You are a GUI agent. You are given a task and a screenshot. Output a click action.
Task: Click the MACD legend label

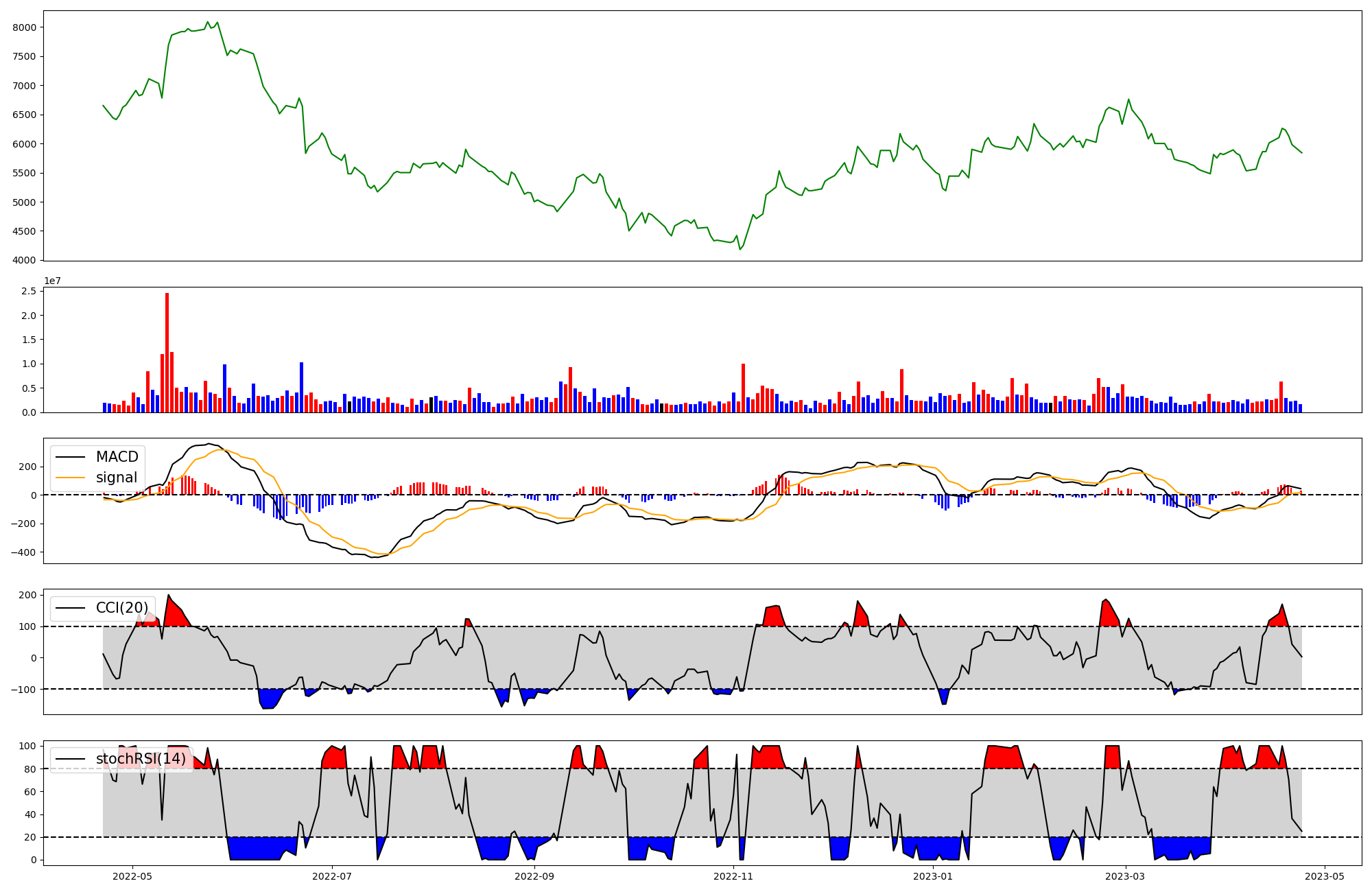pos(117,457)
